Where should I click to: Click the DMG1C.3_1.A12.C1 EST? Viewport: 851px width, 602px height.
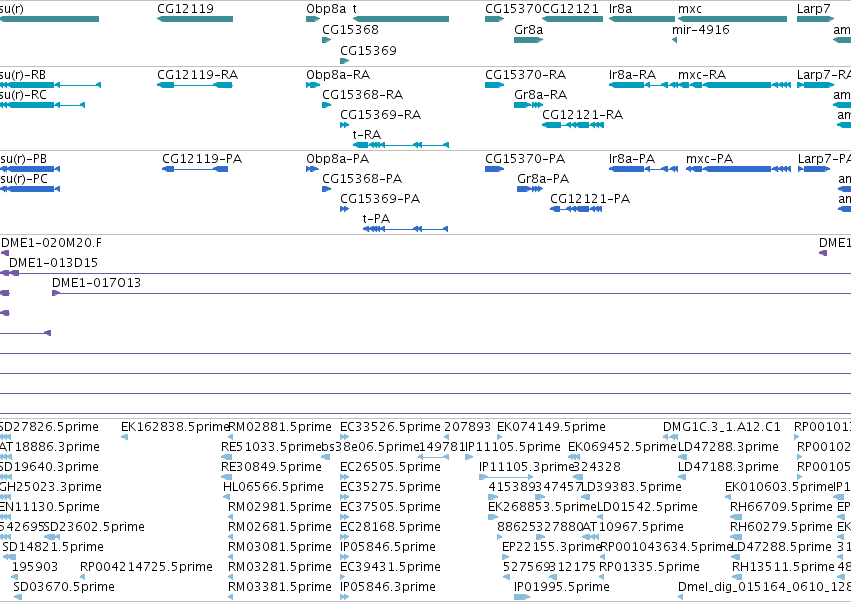point(670,437)
